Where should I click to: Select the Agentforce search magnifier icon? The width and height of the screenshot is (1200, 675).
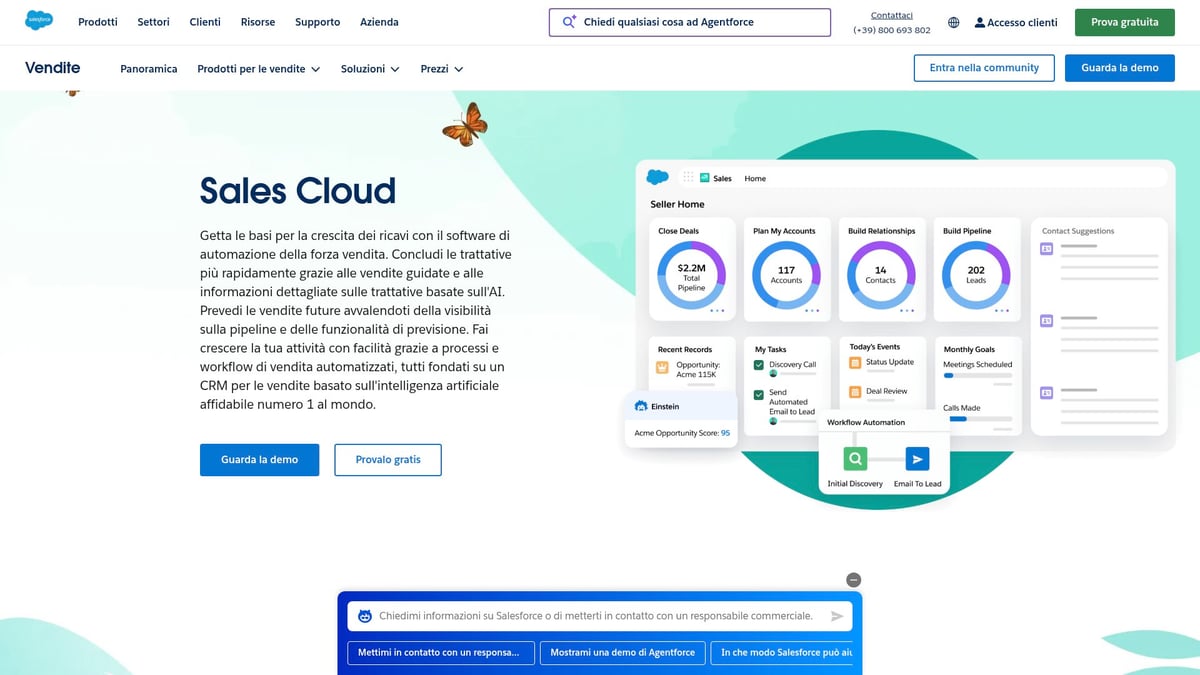[569, 21]
